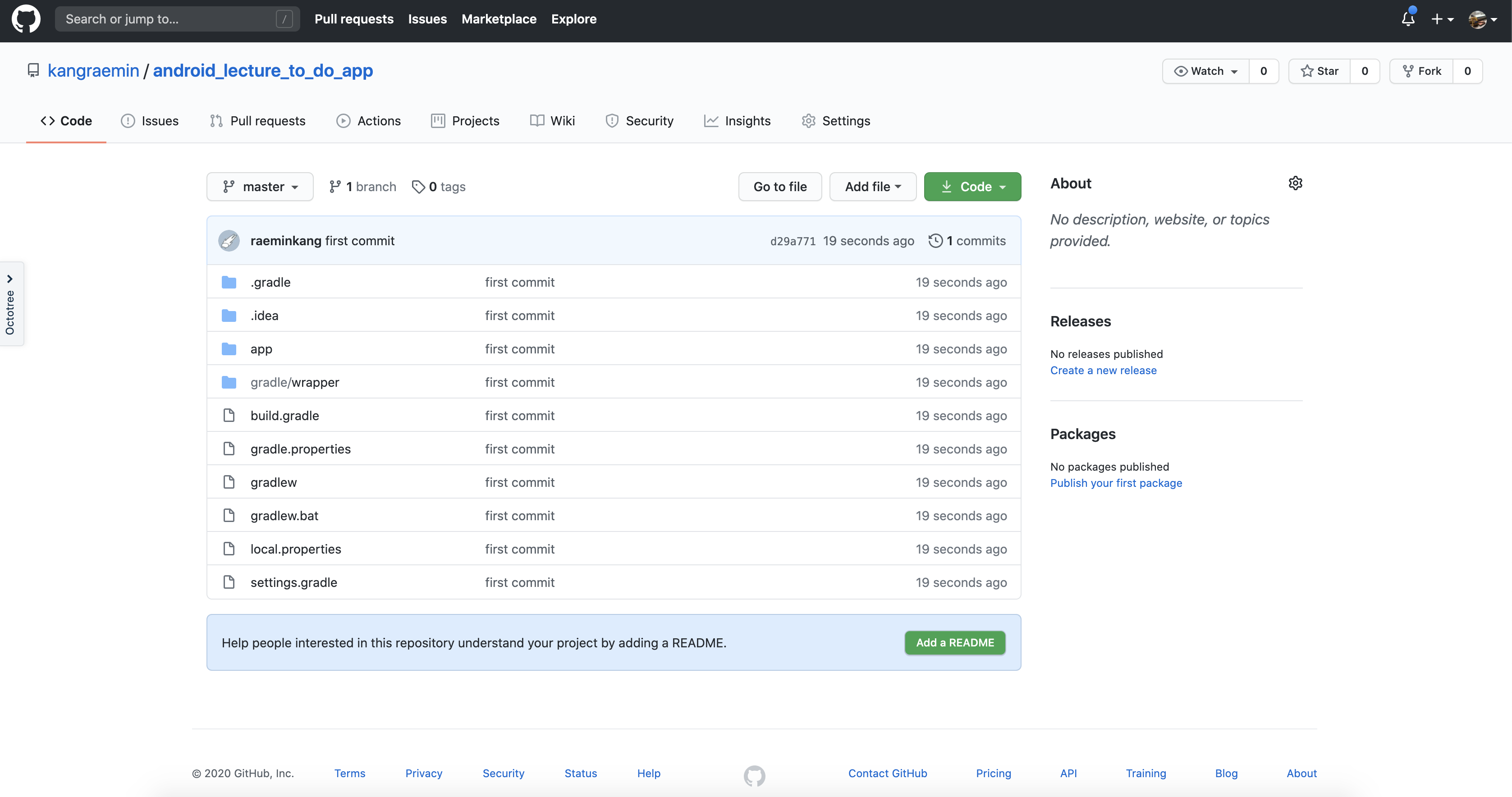Image resolution: width=1512 pixels, height=797 pixels.
Task: Switch to the Pull requests repo tab
Action: [258, 121]
